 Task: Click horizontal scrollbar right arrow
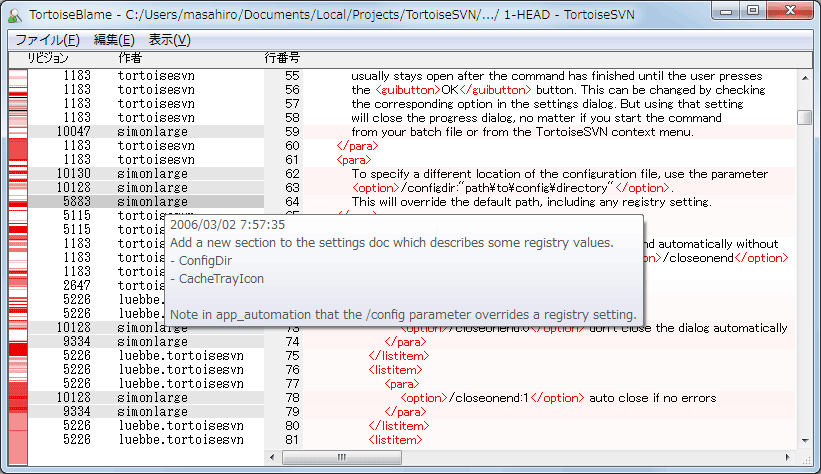click(787, 457)
